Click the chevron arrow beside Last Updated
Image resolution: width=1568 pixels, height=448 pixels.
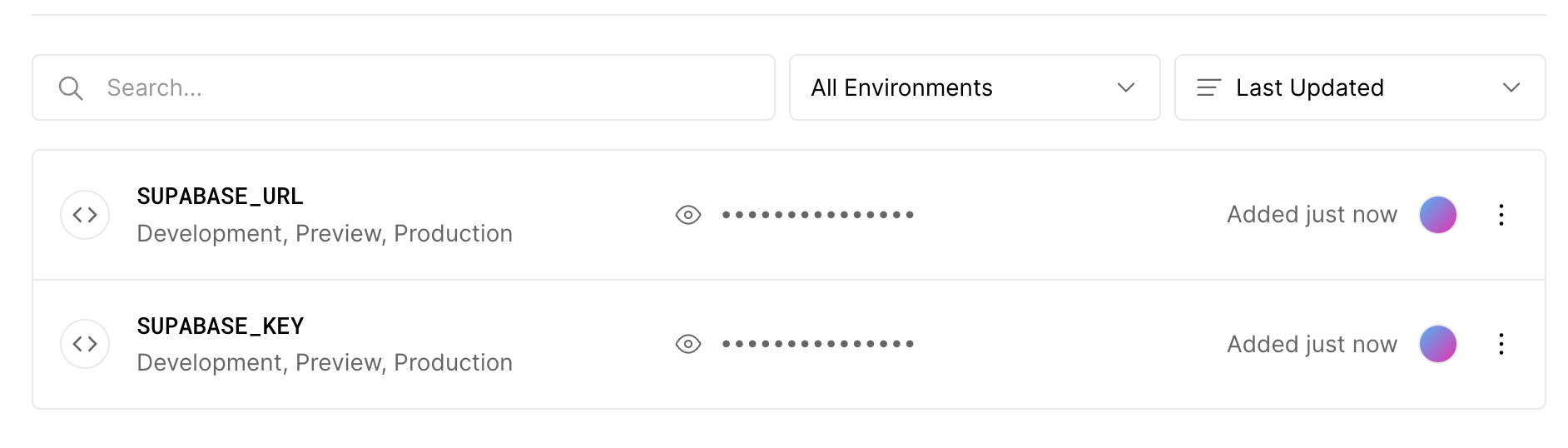point(1511,88)
